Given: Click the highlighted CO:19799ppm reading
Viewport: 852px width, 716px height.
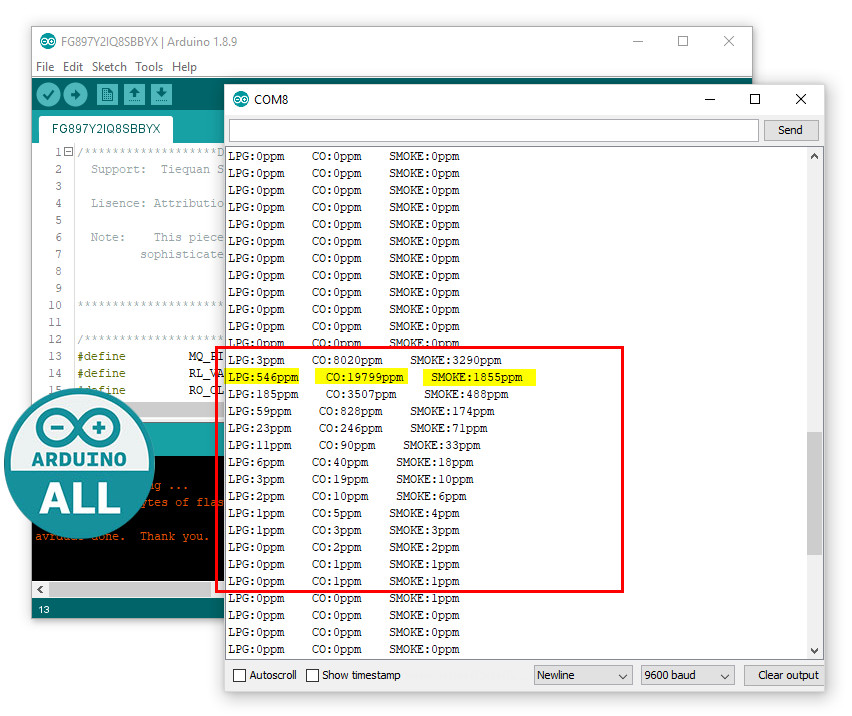Looking at the screenshot, I should (x=365, y=378).
